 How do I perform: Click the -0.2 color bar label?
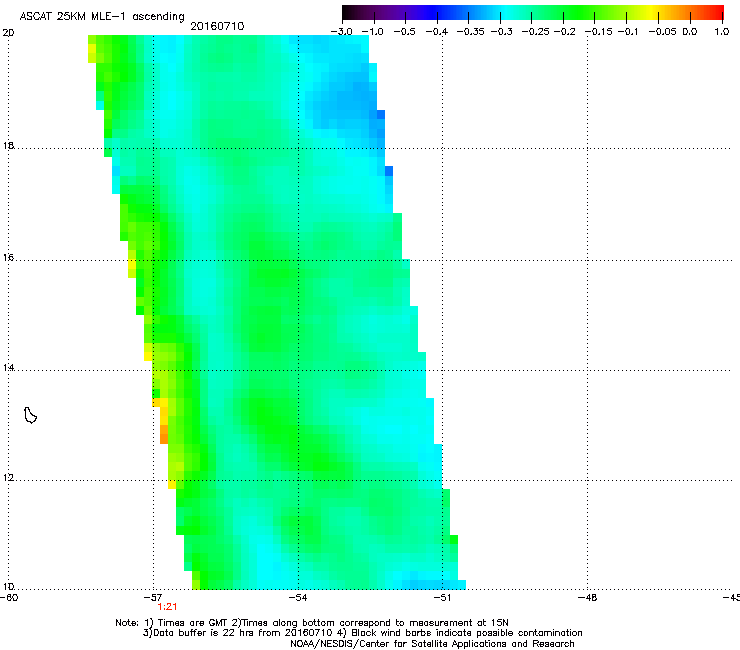tap(565, 32)
